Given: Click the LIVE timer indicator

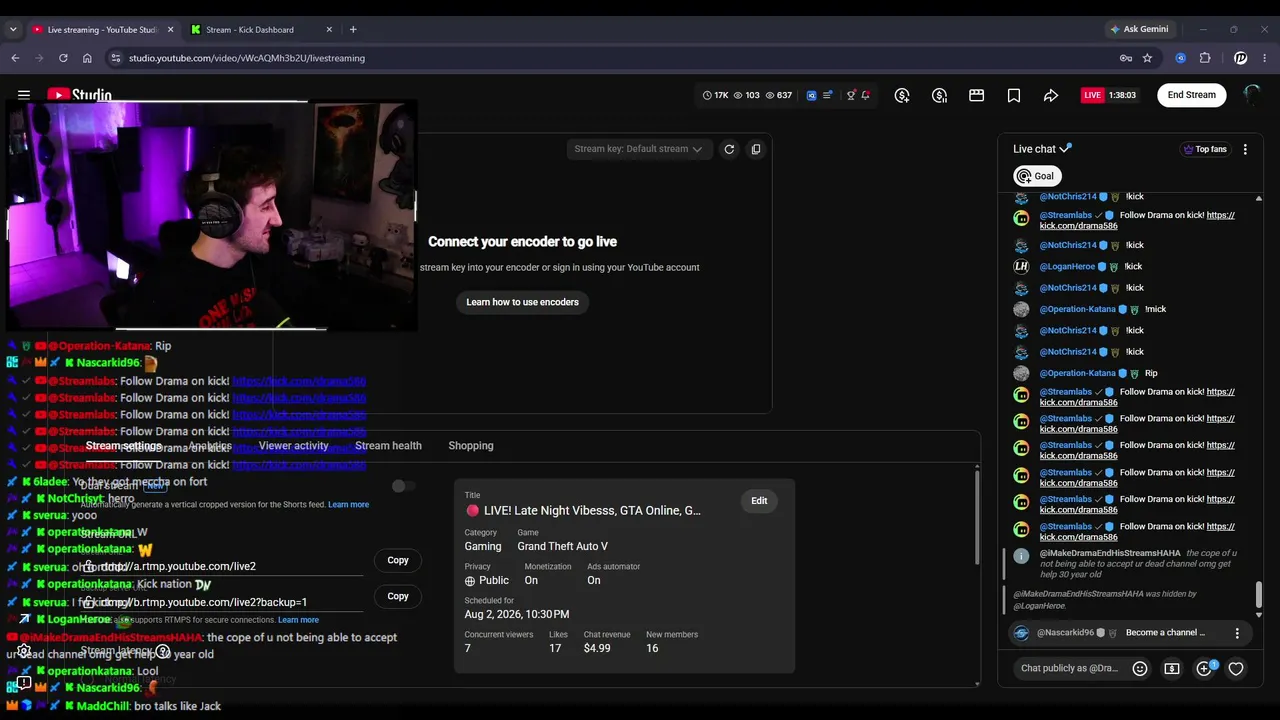Looking at the screenshot, I should coord(1109,95).
